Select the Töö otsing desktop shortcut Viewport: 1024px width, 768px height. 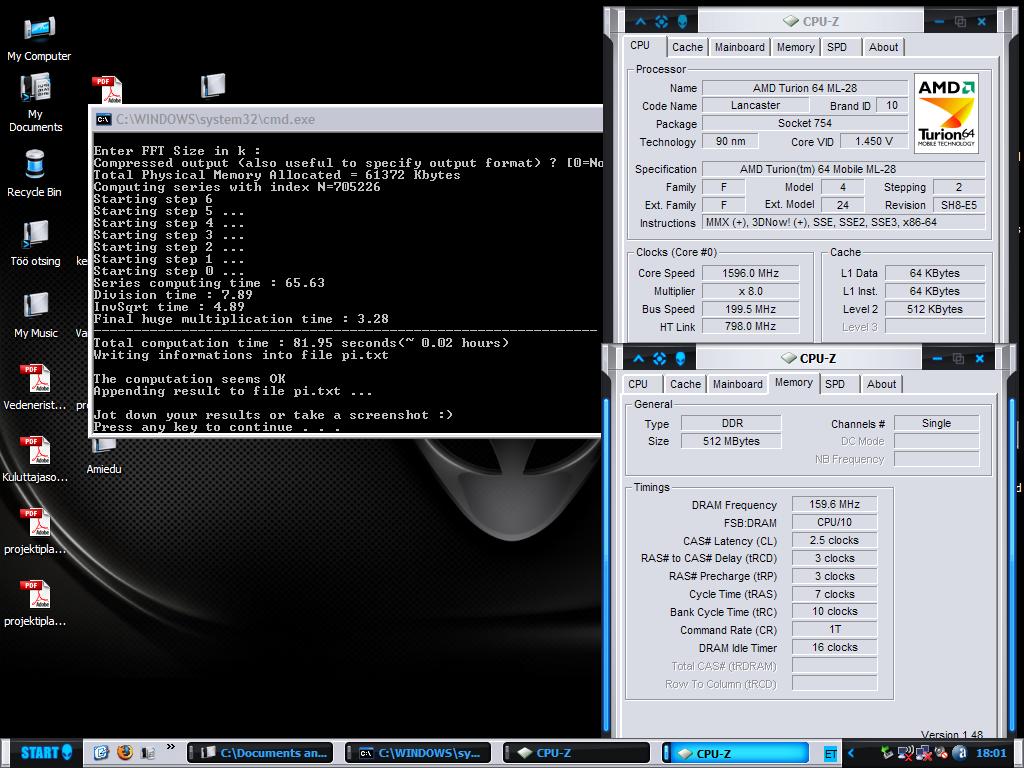35,244
